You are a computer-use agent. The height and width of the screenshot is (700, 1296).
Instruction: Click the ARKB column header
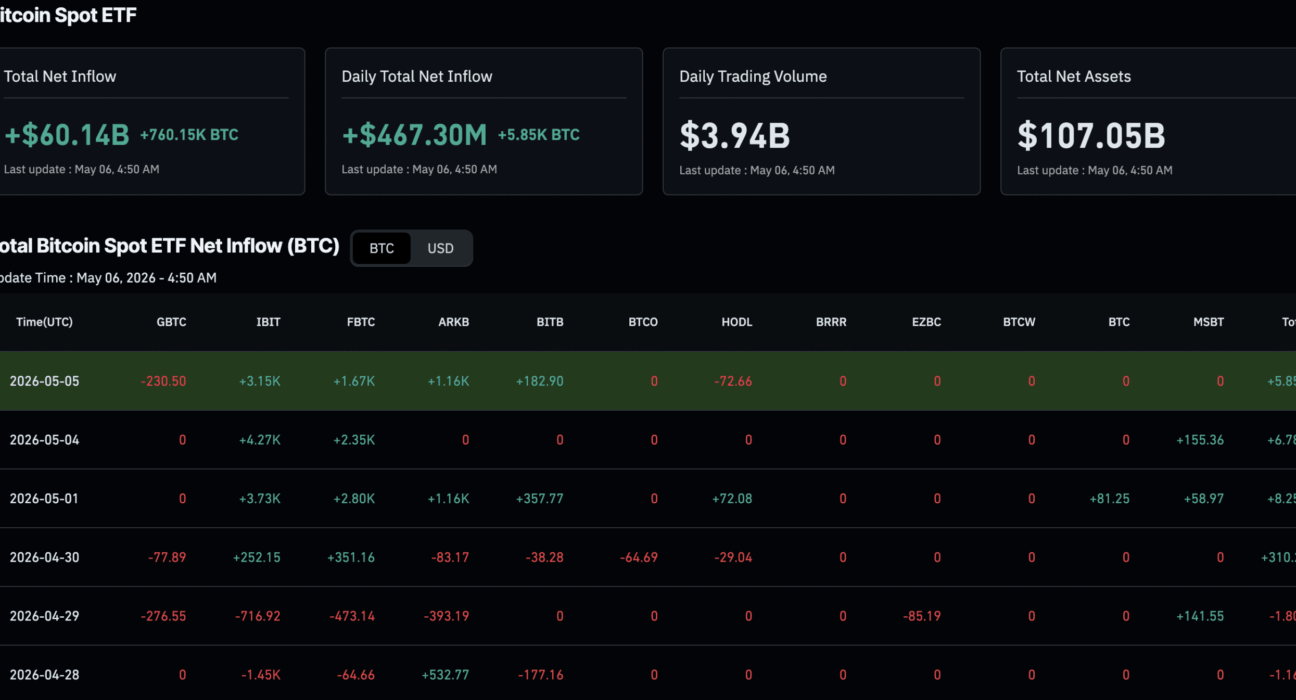click(x=453, y=322)
